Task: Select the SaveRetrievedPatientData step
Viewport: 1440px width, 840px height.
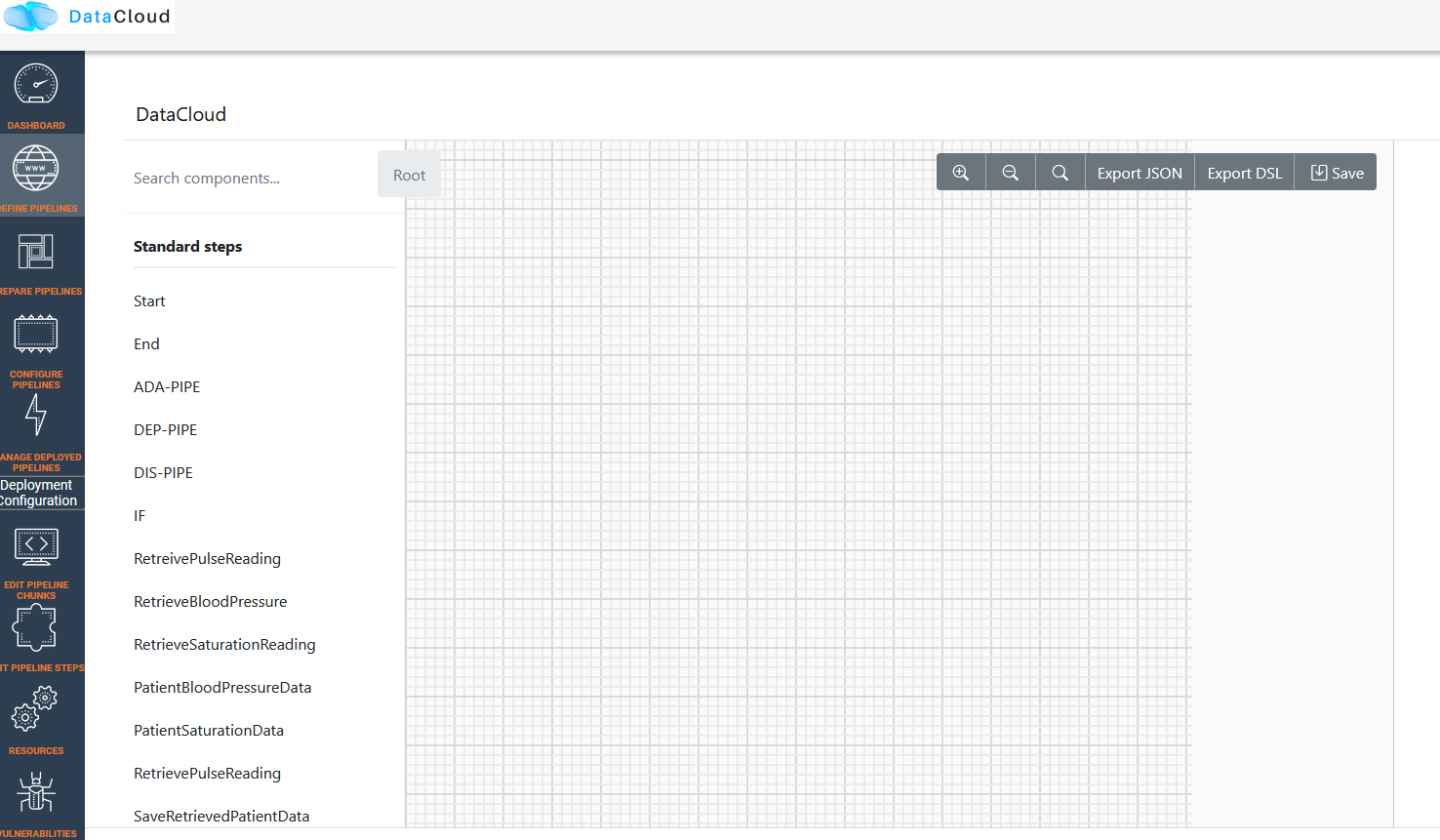Action: 221,816
